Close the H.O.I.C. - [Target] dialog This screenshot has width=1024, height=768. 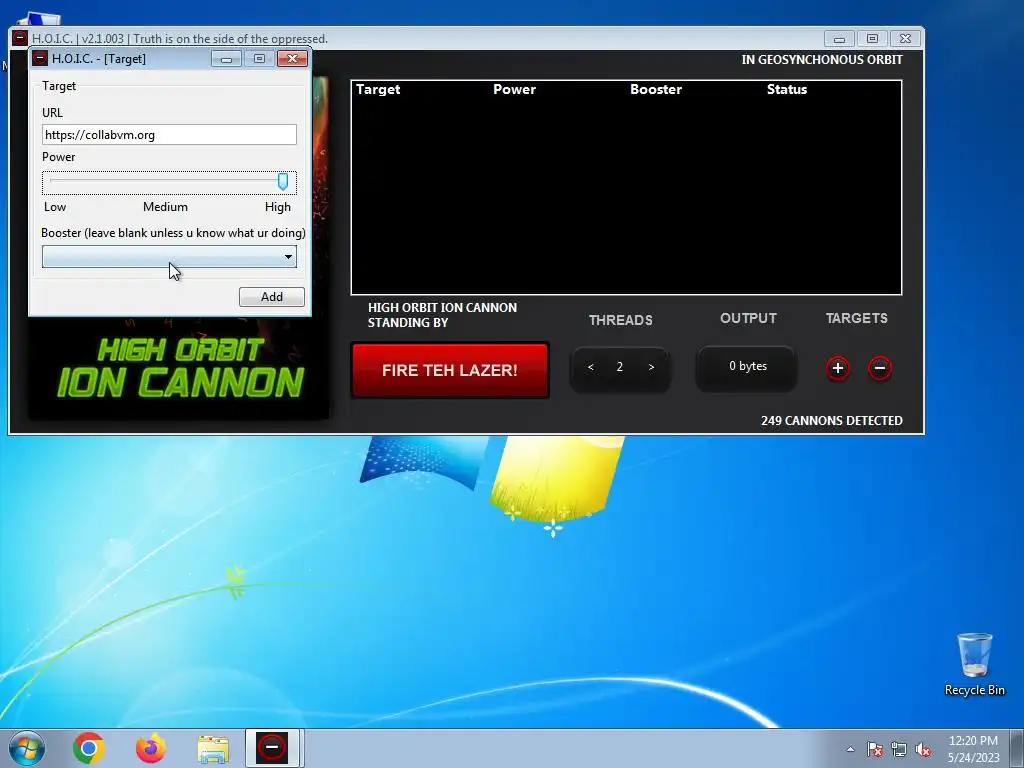[293, 59]
